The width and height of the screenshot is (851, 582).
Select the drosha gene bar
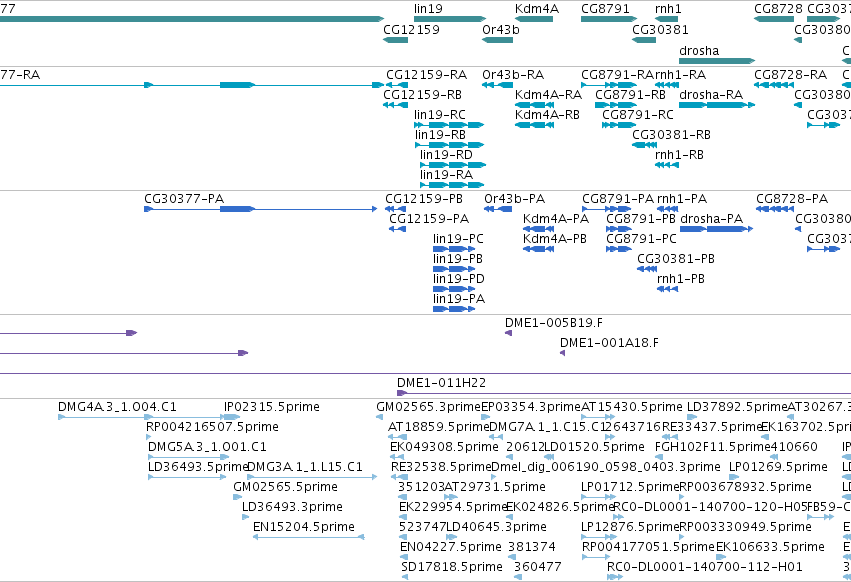click(x=717, y=61)
